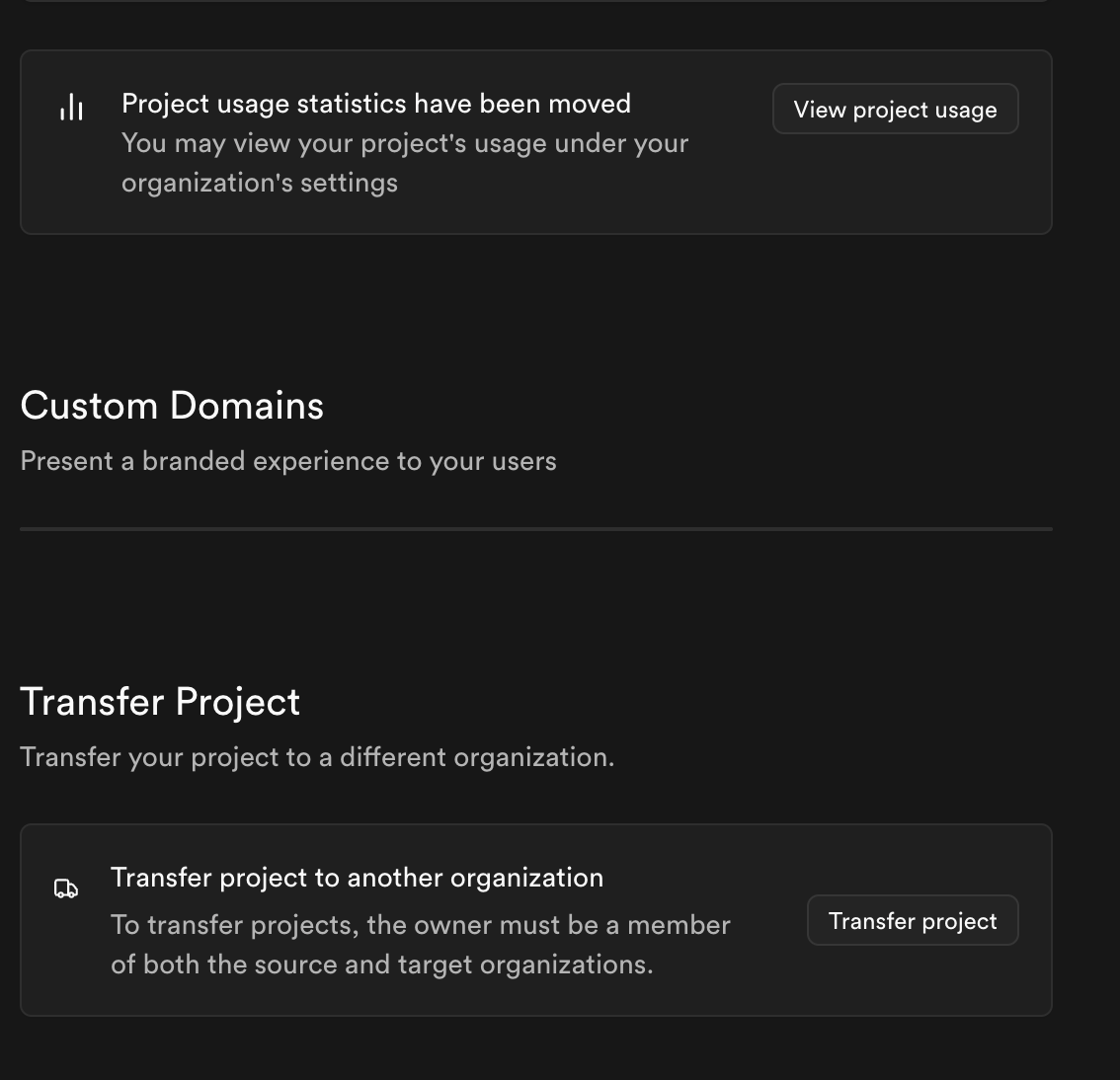Click the "Transfer Project" section heading
Image resolution: width=1120 pixels, height=1080 pixels.
(x=160, y=702)
